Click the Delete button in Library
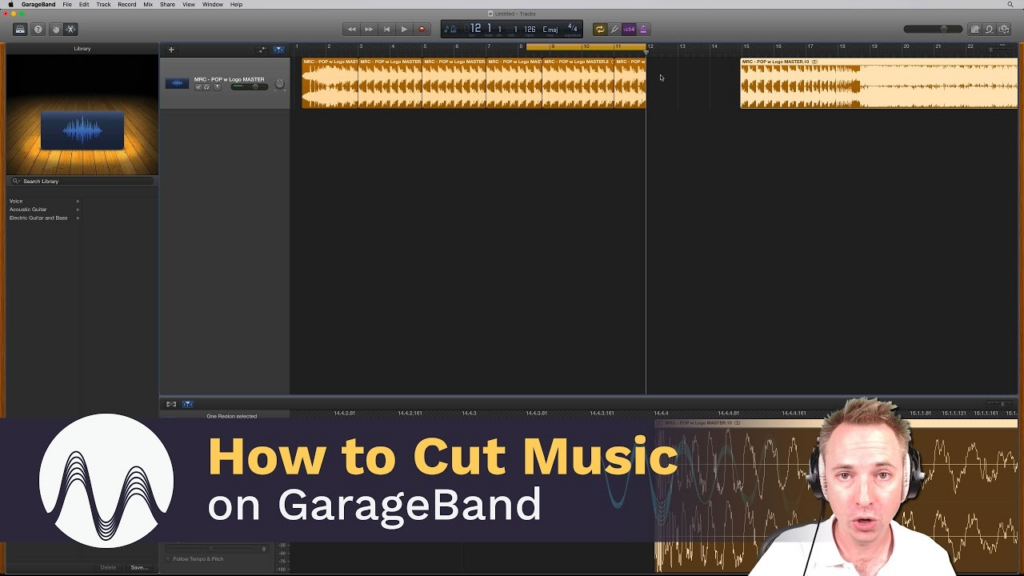 pos(108,568)
